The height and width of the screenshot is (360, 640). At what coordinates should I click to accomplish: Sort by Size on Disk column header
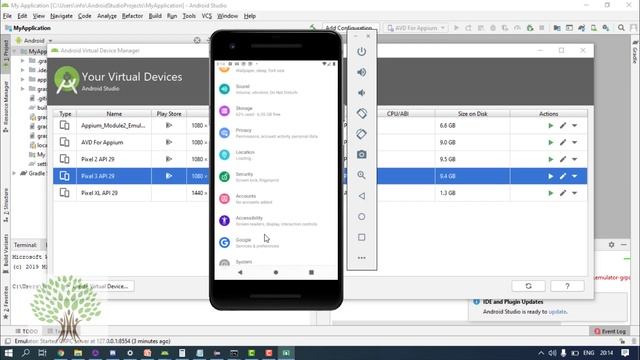(472, 114)
